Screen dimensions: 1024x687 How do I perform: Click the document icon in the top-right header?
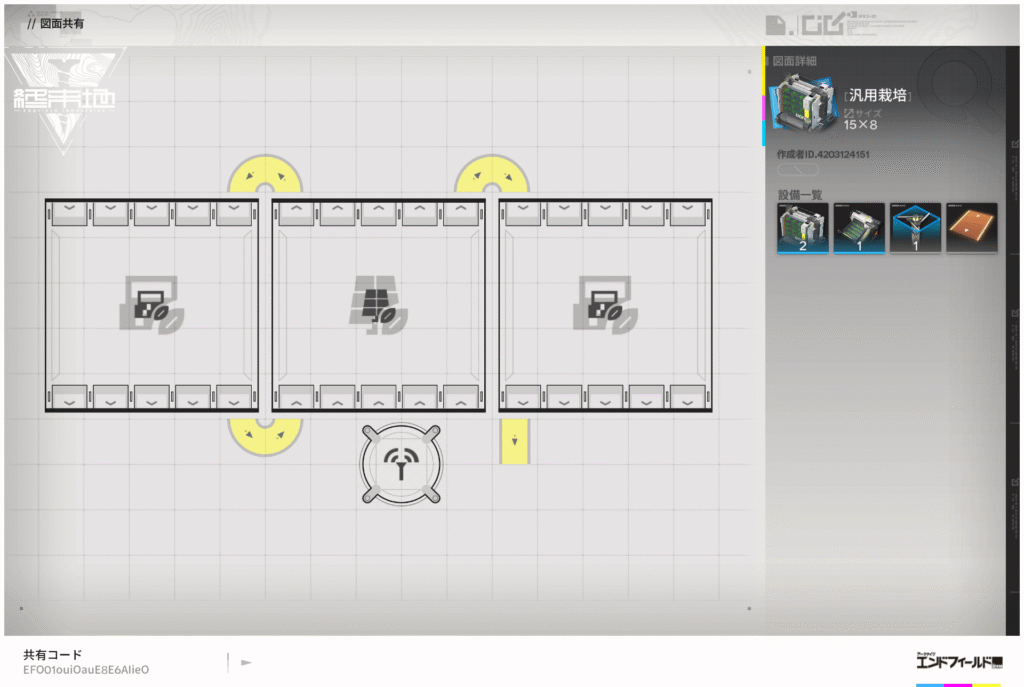click(775, 24)
